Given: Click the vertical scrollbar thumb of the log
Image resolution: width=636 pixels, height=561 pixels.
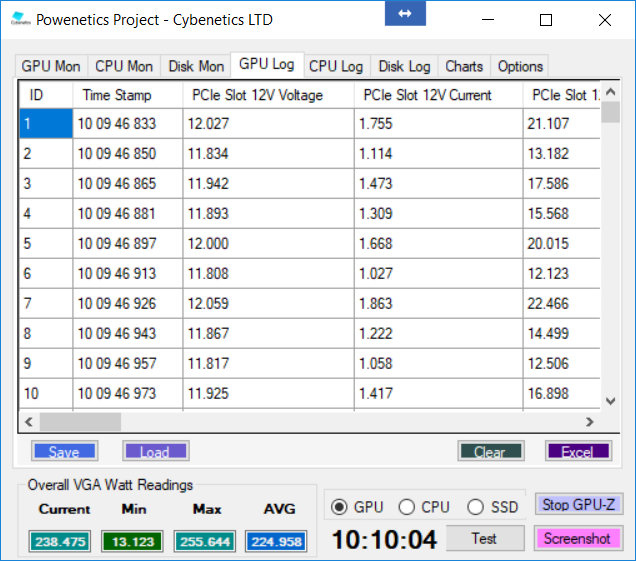Looking at the screenshot, I should (610, 112).
